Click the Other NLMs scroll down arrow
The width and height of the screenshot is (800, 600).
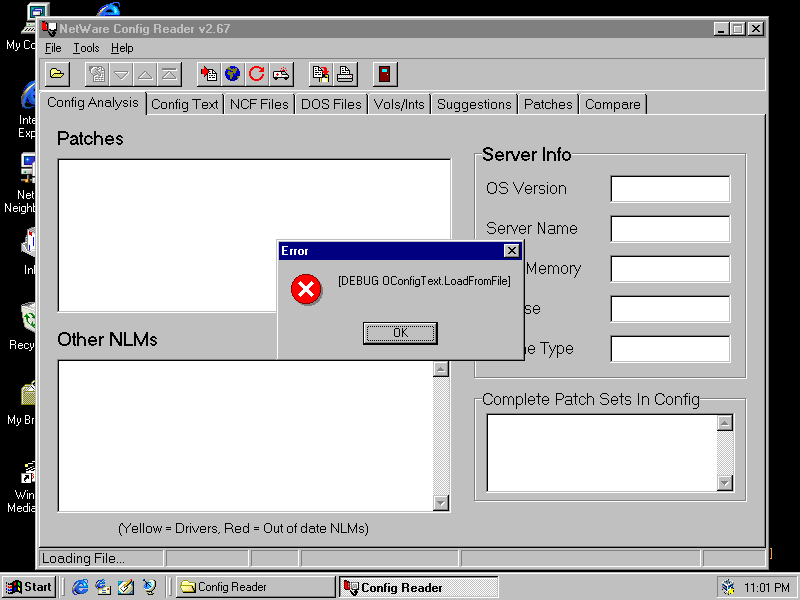(x=441, y=503)
